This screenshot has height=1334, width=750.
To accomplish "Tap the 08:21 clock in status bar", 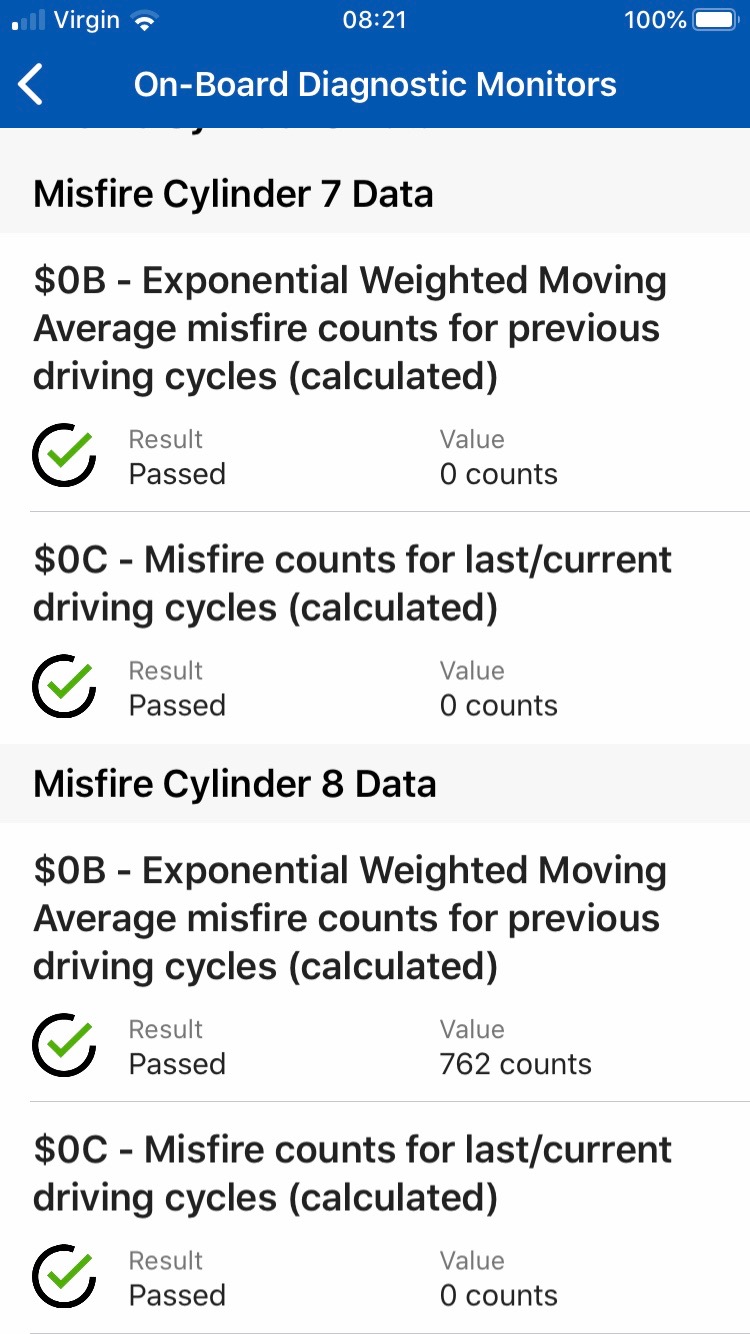I will pyautogui.click(x=374, y=21).
